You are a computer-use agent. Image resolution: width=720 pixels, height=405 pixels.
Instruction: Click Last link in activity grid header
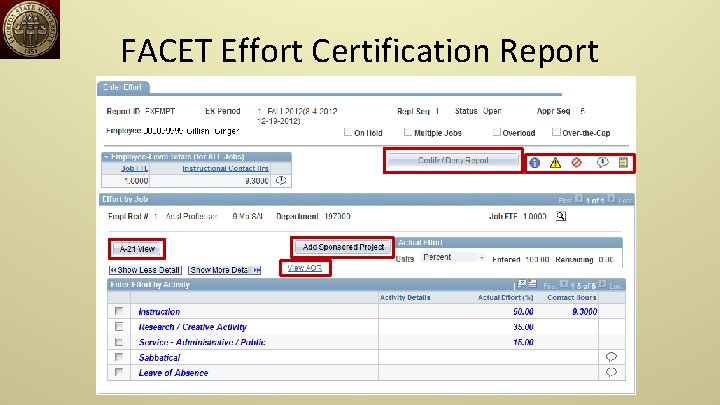(616, 286)
